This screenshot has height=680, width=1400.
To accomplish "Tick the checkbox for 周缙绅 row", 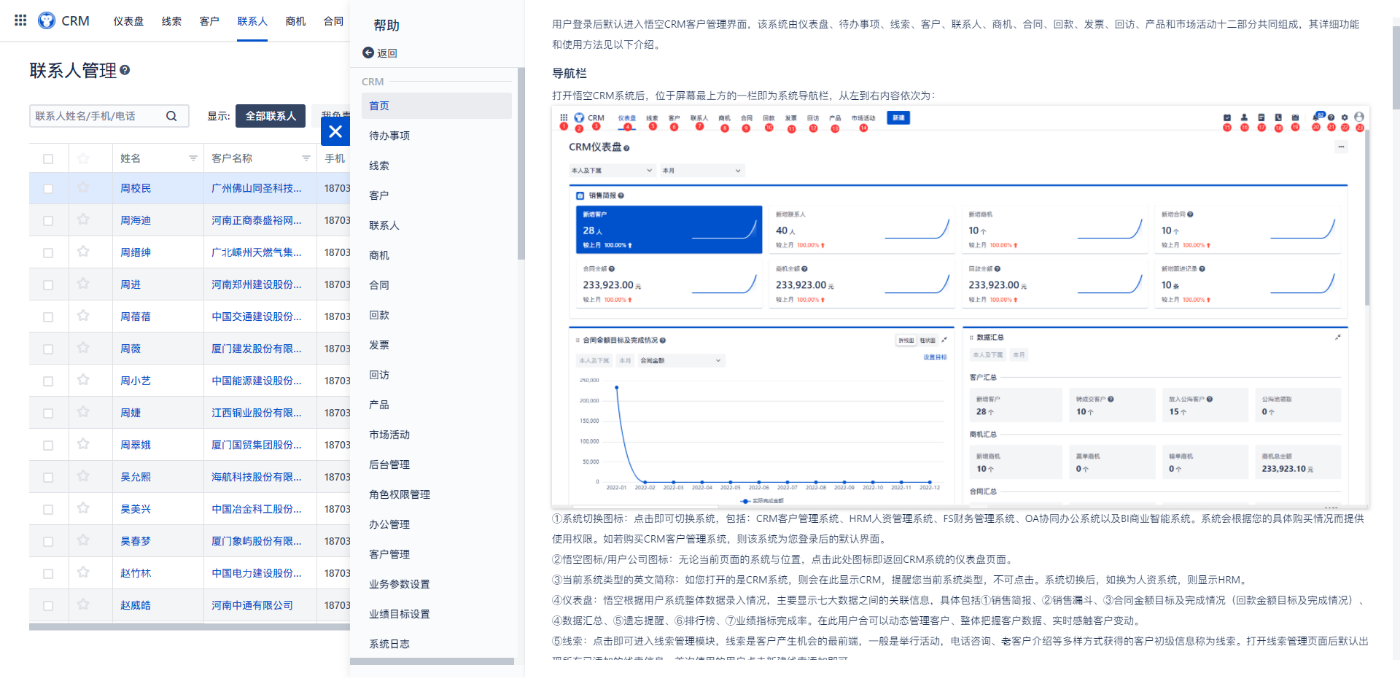I will (x=48, y=252).
